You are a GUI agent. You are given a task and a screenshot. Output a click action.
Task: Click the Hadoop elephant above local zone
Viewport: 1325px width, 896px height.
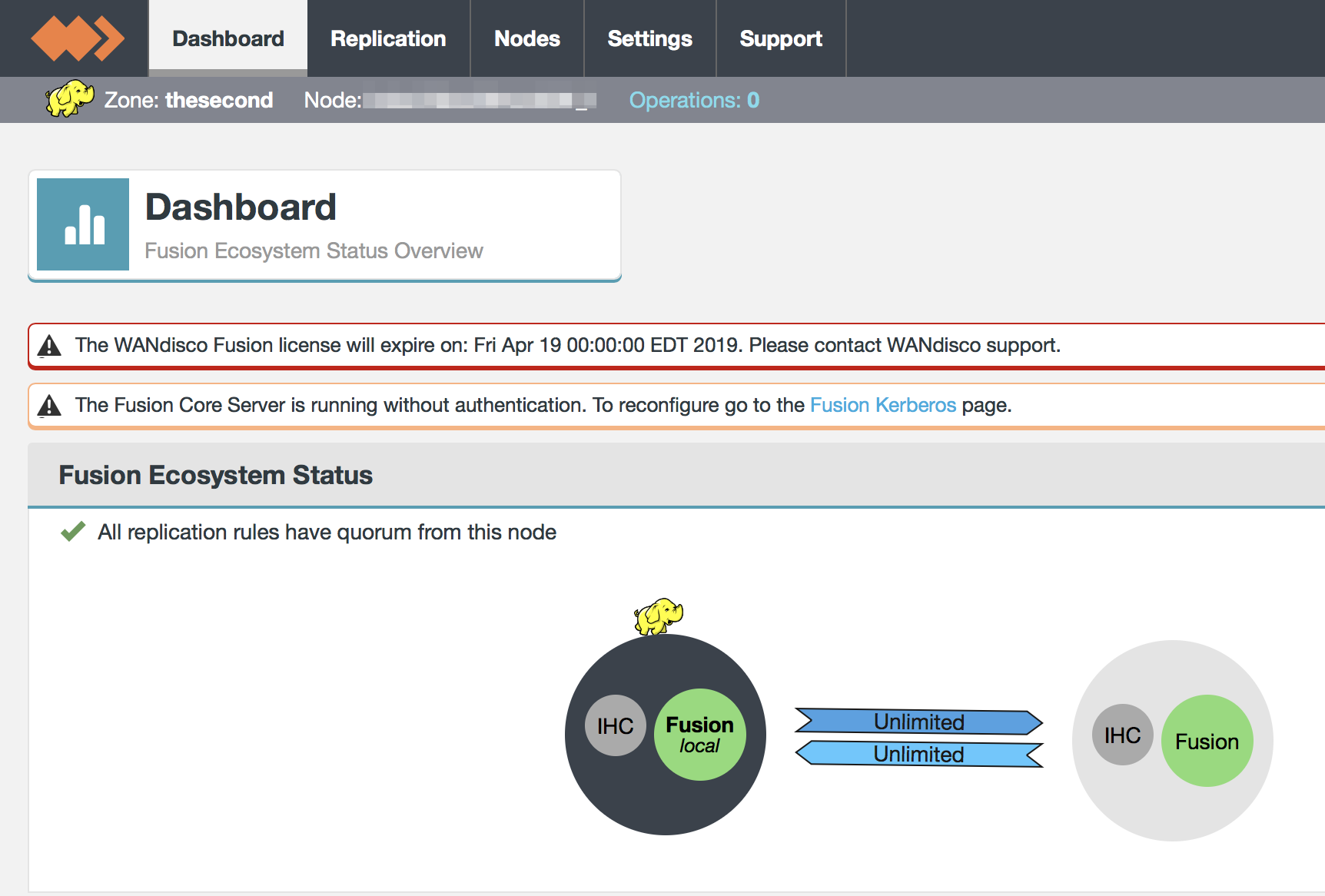[659, 616]
